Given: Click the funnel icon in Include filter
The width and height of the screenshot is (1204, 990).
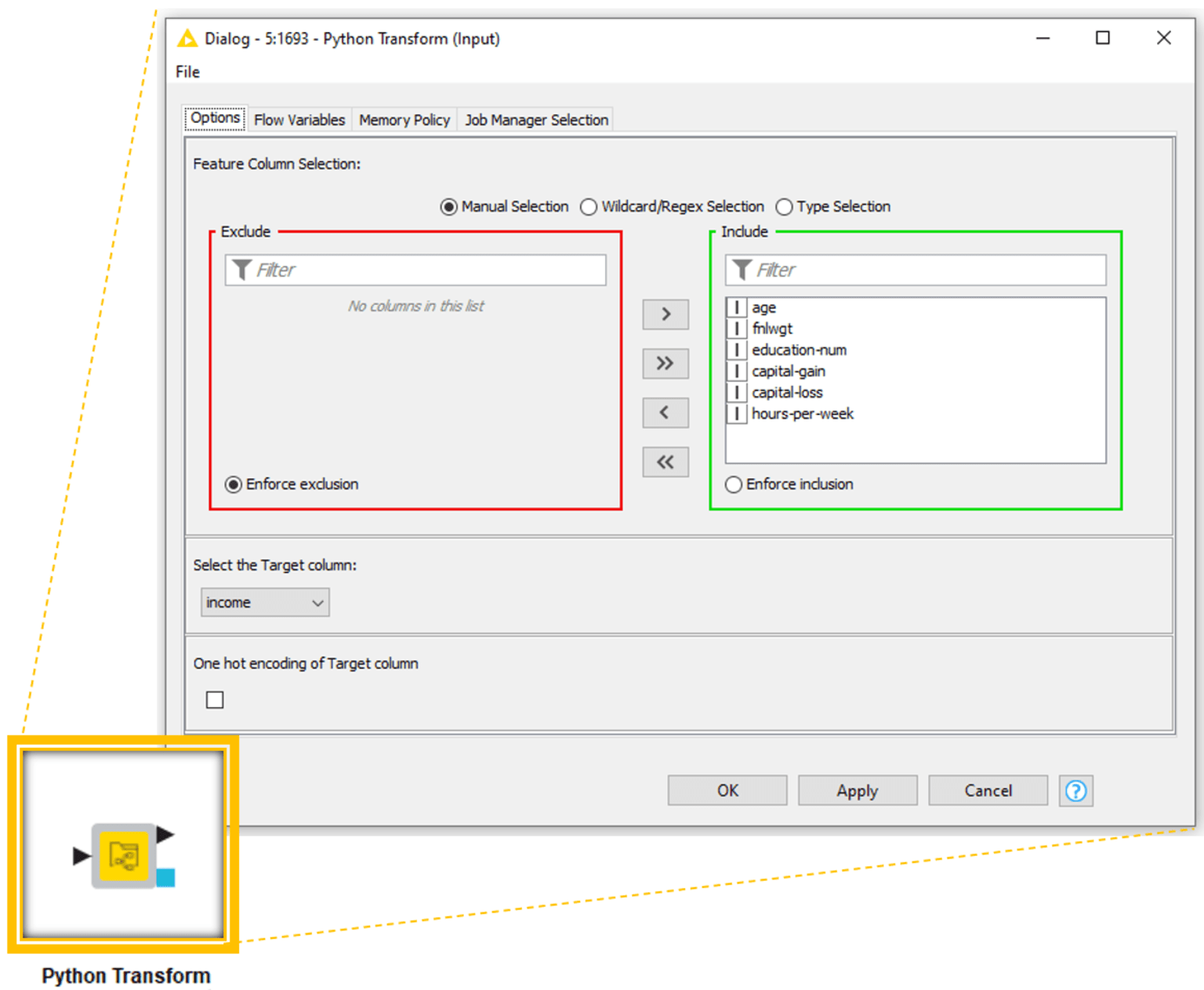Looking at the screenshot, I should pyautogui.click(x=742, y=270).
